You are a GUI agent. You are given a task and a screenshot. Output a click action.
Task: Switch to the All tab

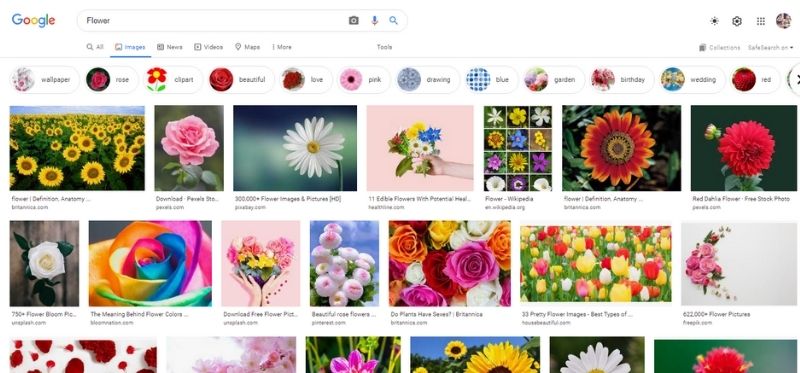pyautogui.click(x=95, y=47)
